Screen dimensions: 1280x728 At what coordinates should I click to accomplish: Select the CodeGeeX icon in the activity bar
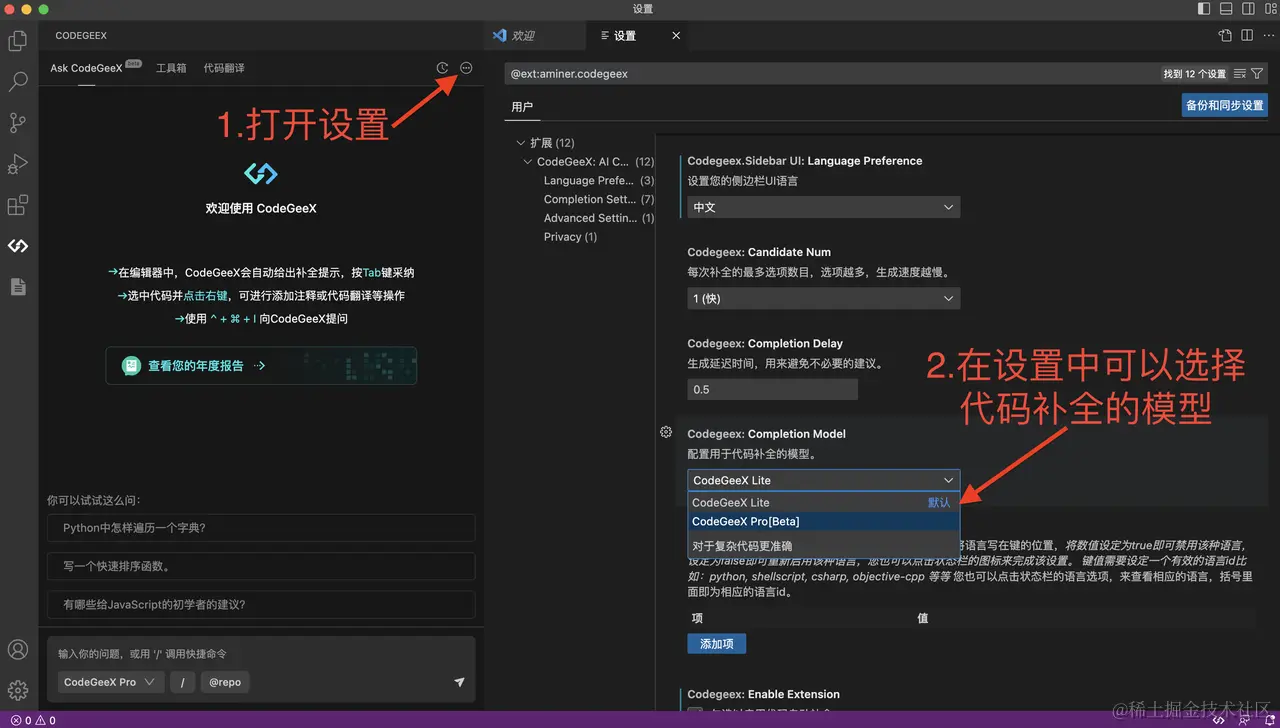[18, 246]
